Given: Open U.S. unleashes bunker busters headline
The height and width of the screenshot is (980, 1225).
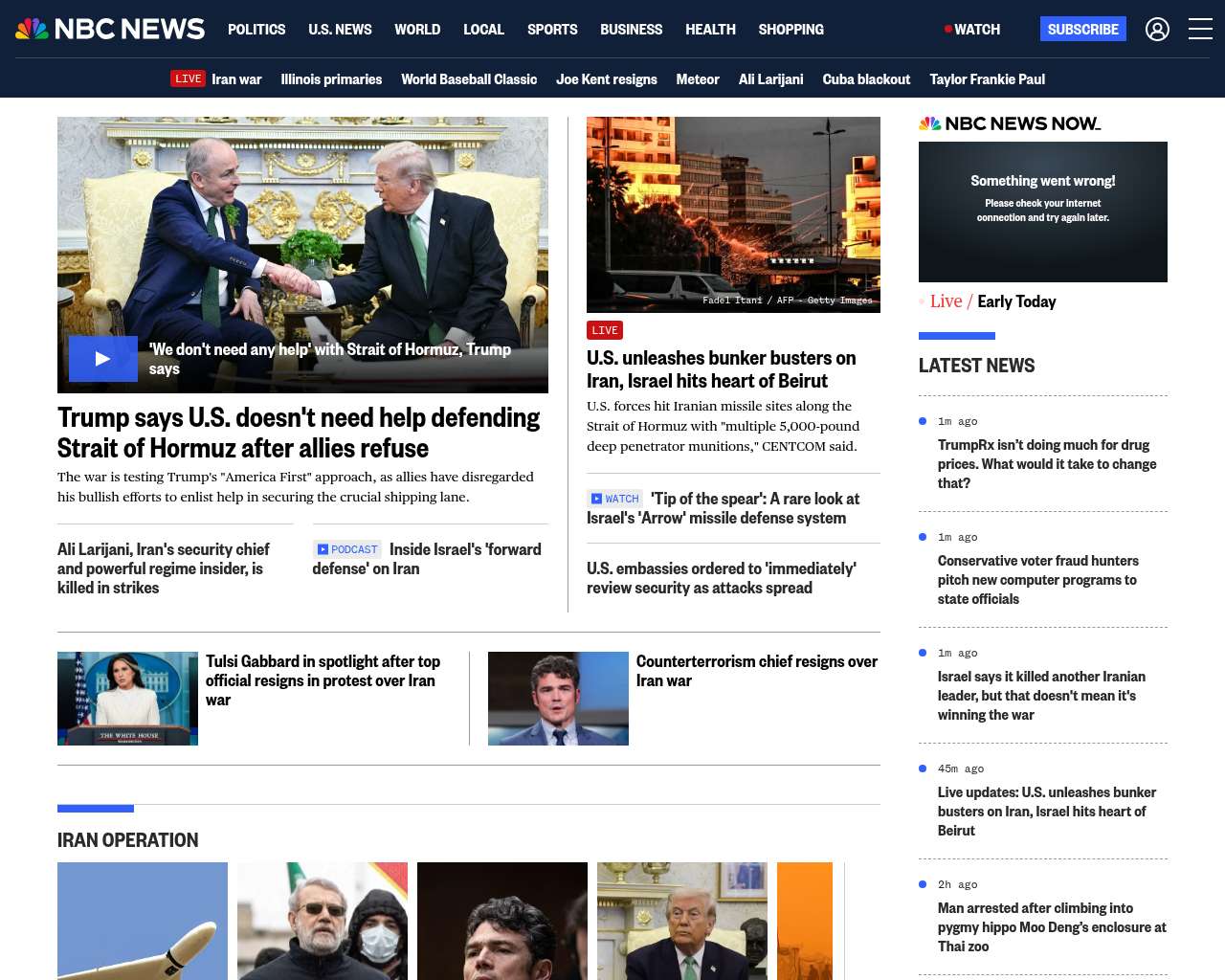Looking at the screenshot, I should tap(722, 369).
